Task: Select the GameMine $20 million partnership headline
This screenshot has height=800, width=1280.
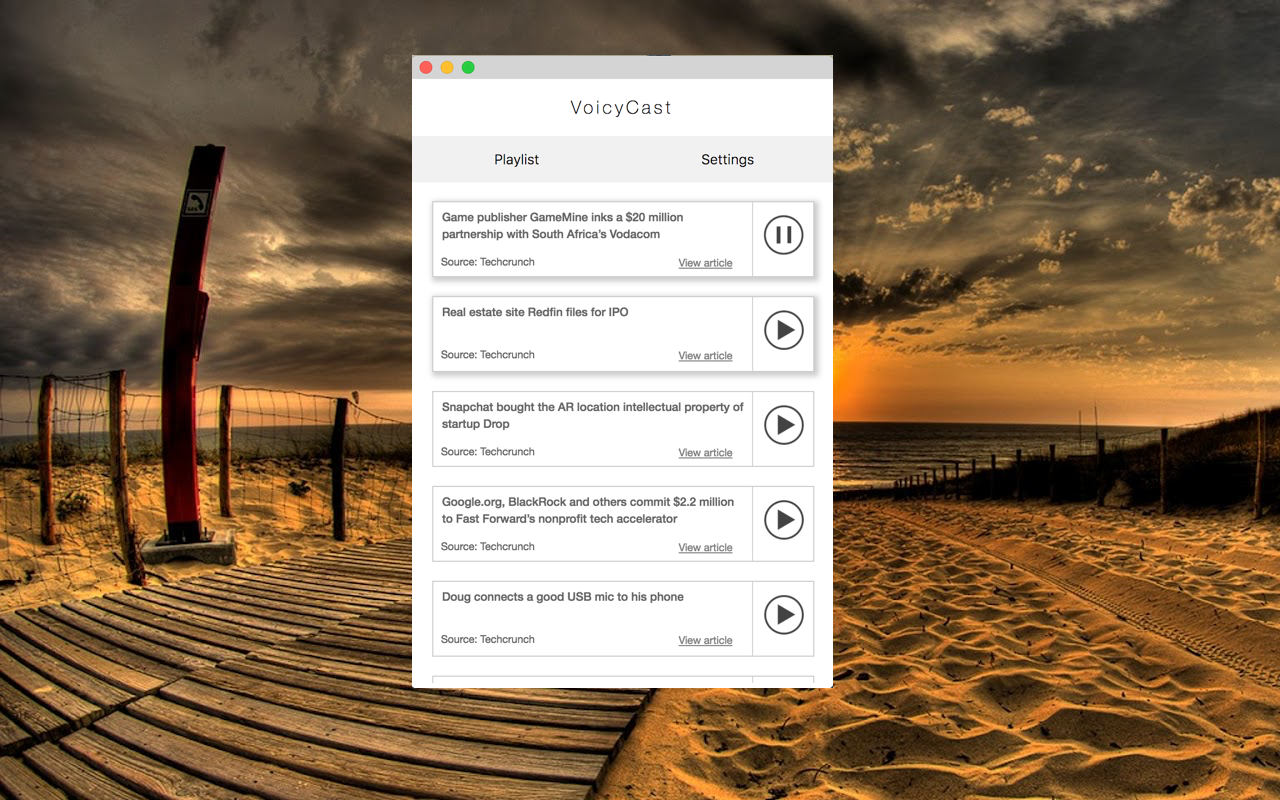Action: 563,226
